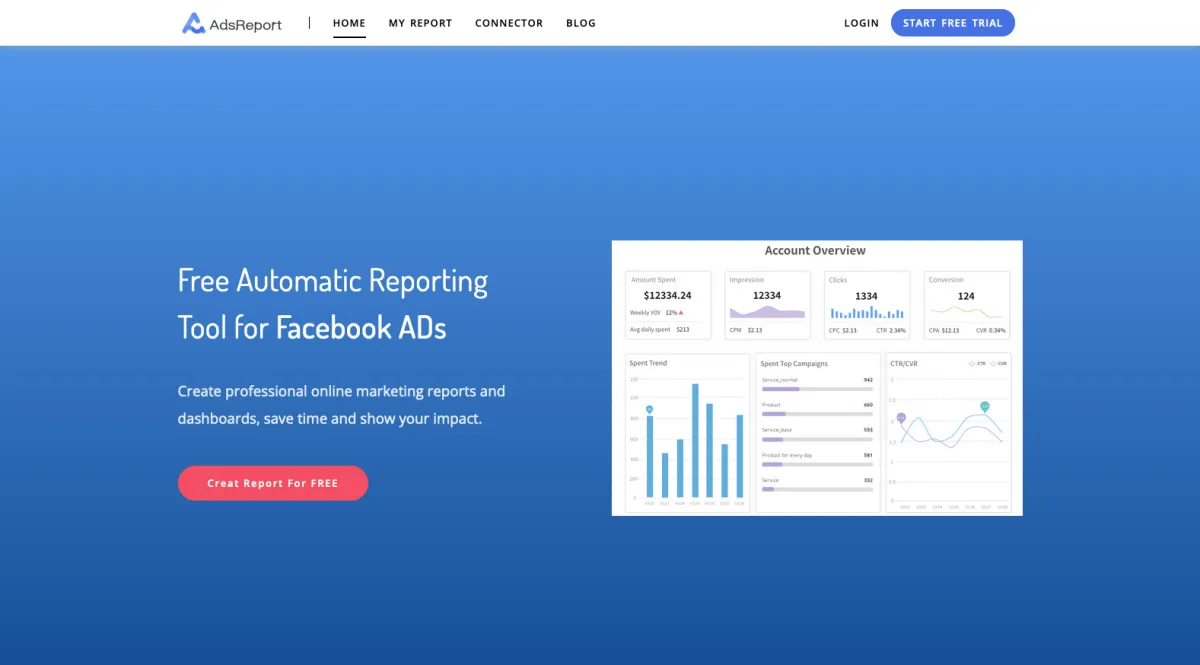Click Creat Report For FREE button
Screen dimensions: 1200x665
point(273,483)
